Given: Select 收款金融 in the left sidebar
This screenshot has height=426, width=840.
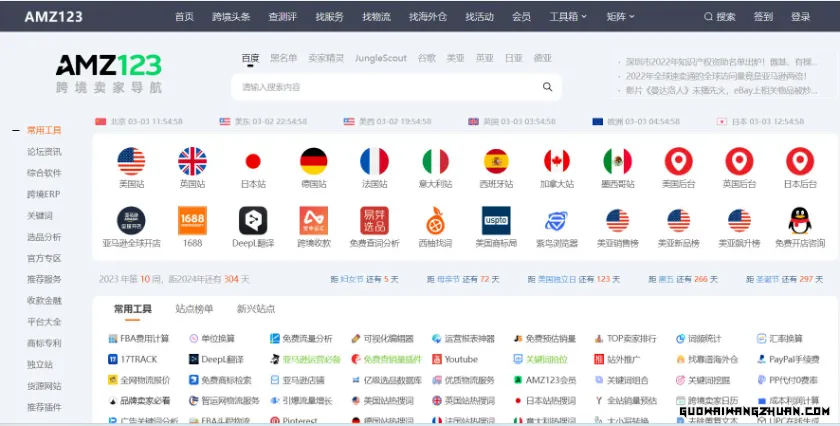Looking at the screenshot, I should [44, 301].
